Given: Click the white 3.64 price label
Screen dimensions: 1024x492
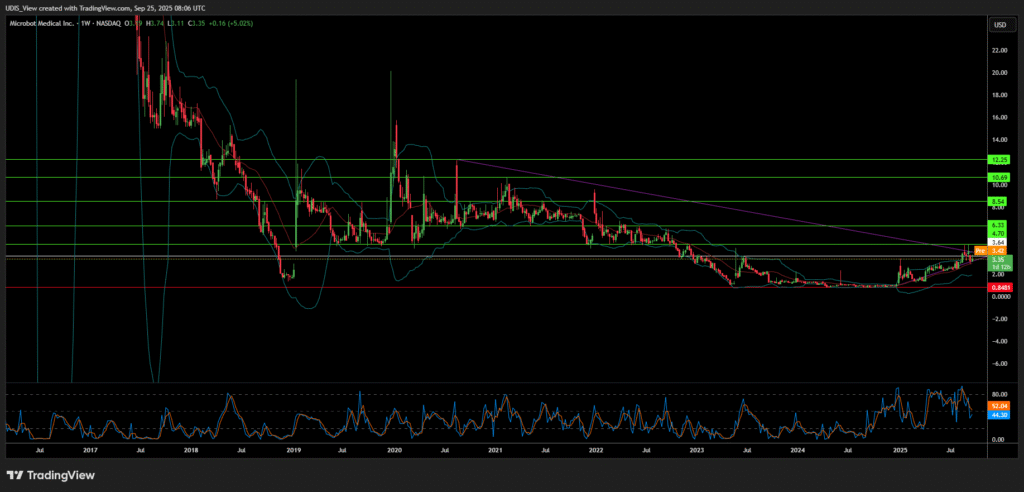Looking at the screenshot, I should coord(998,242).
